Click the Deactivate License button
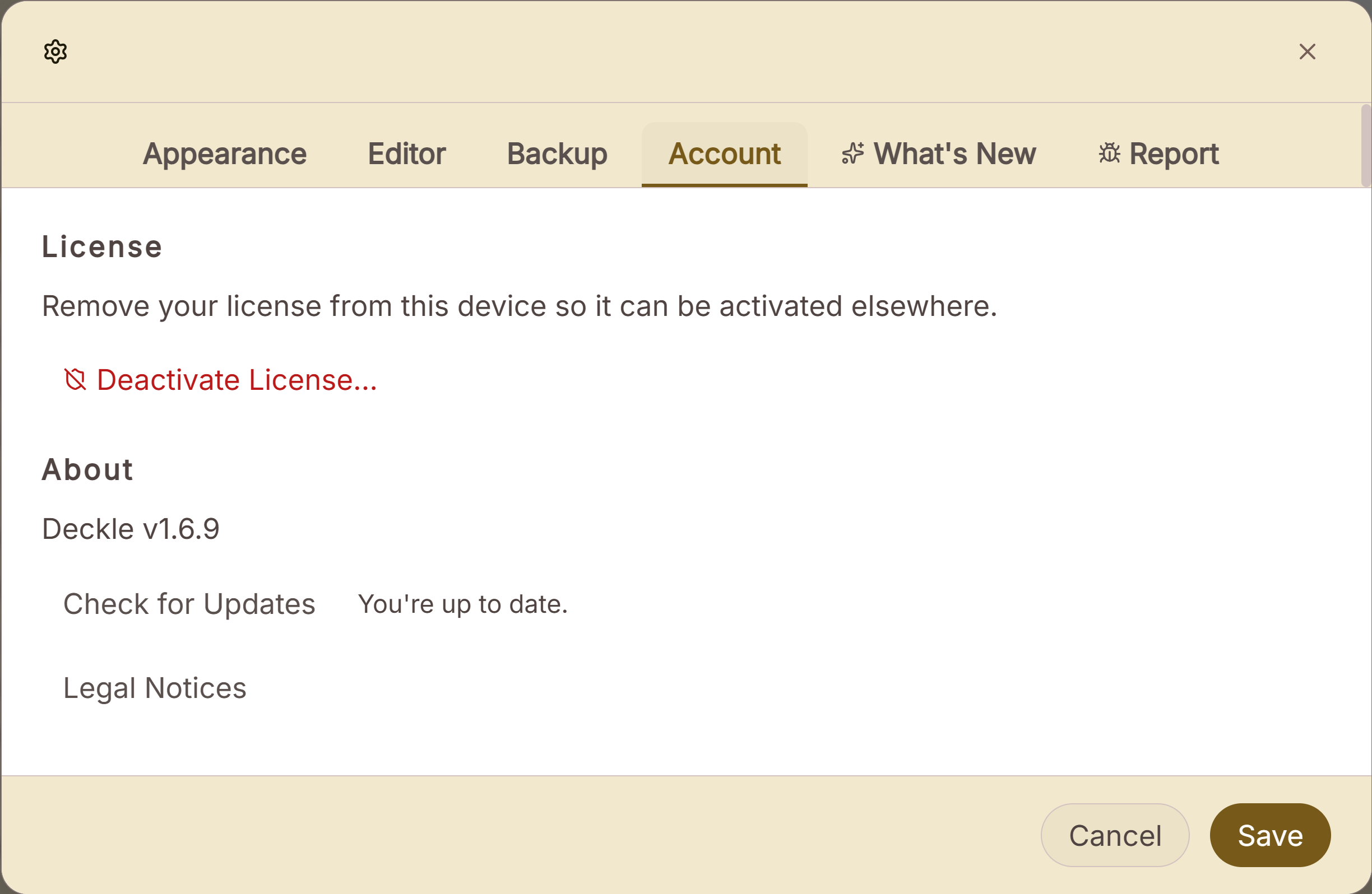This screenshot has height=894, width=1372. coord(220,380)
